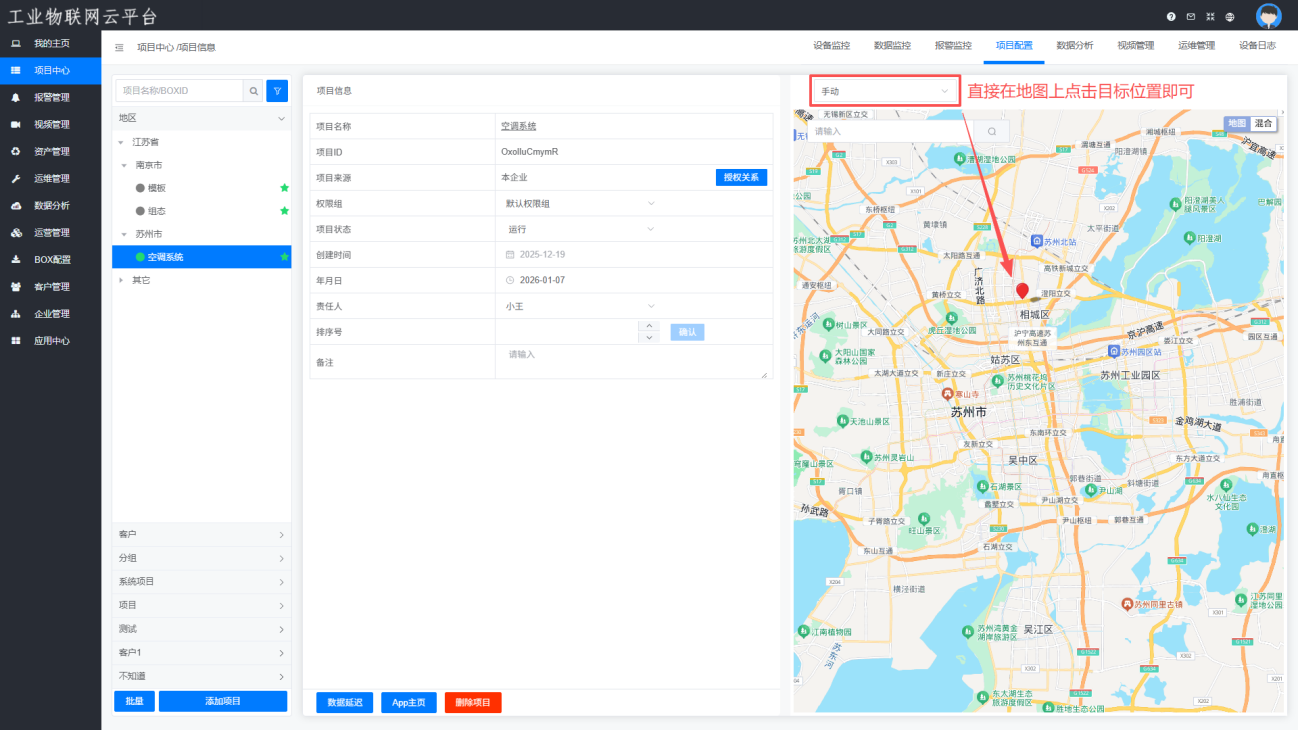The image size is (1298, 730).
Task: Open 报警管理 in the left sidebar
Action: 52,98
